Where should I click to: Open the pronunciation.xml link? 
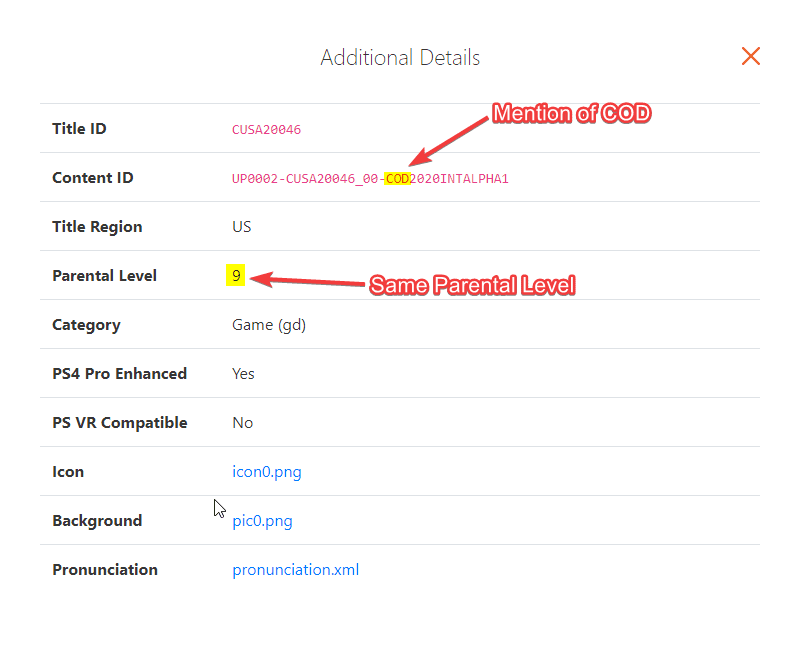(295, 570)
